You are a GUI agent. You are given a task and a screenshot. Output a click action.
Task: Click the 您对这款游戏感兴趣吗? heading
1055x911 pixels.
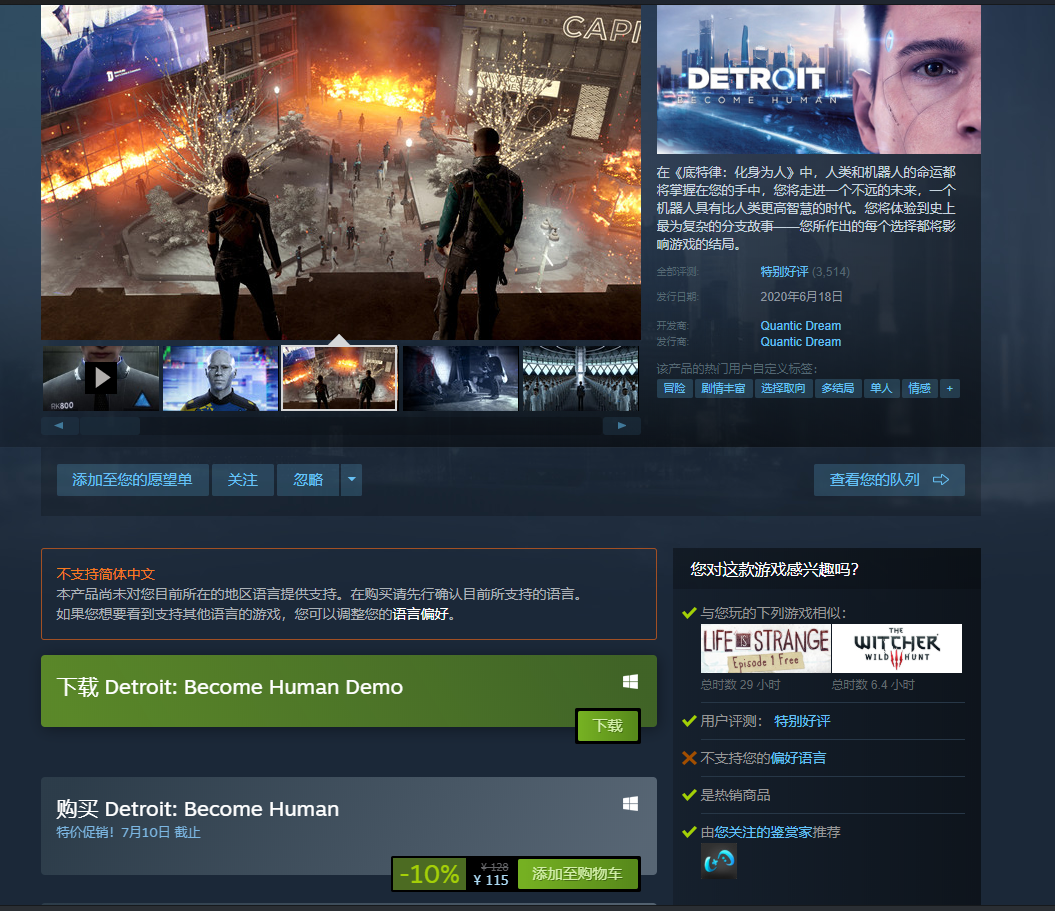(774, 569)
